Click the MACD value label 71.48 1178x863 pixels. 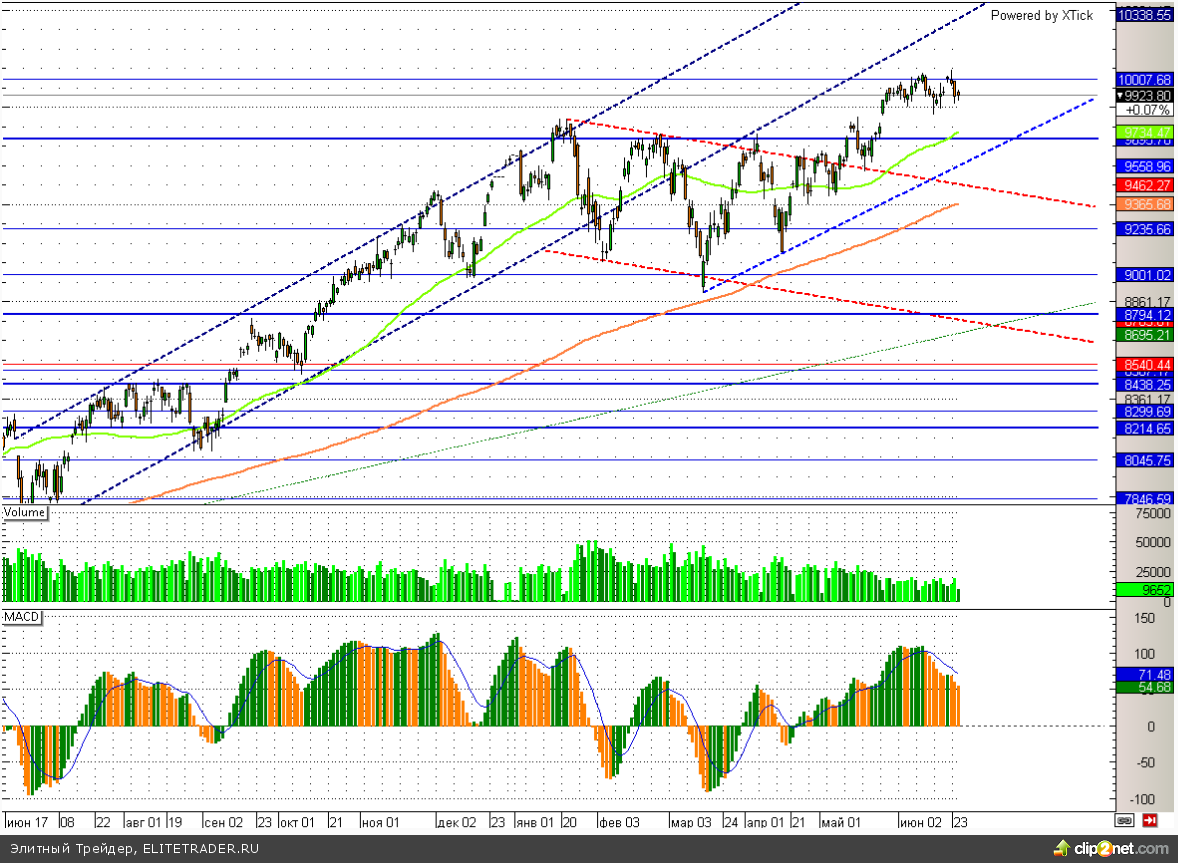(1144, 674)
